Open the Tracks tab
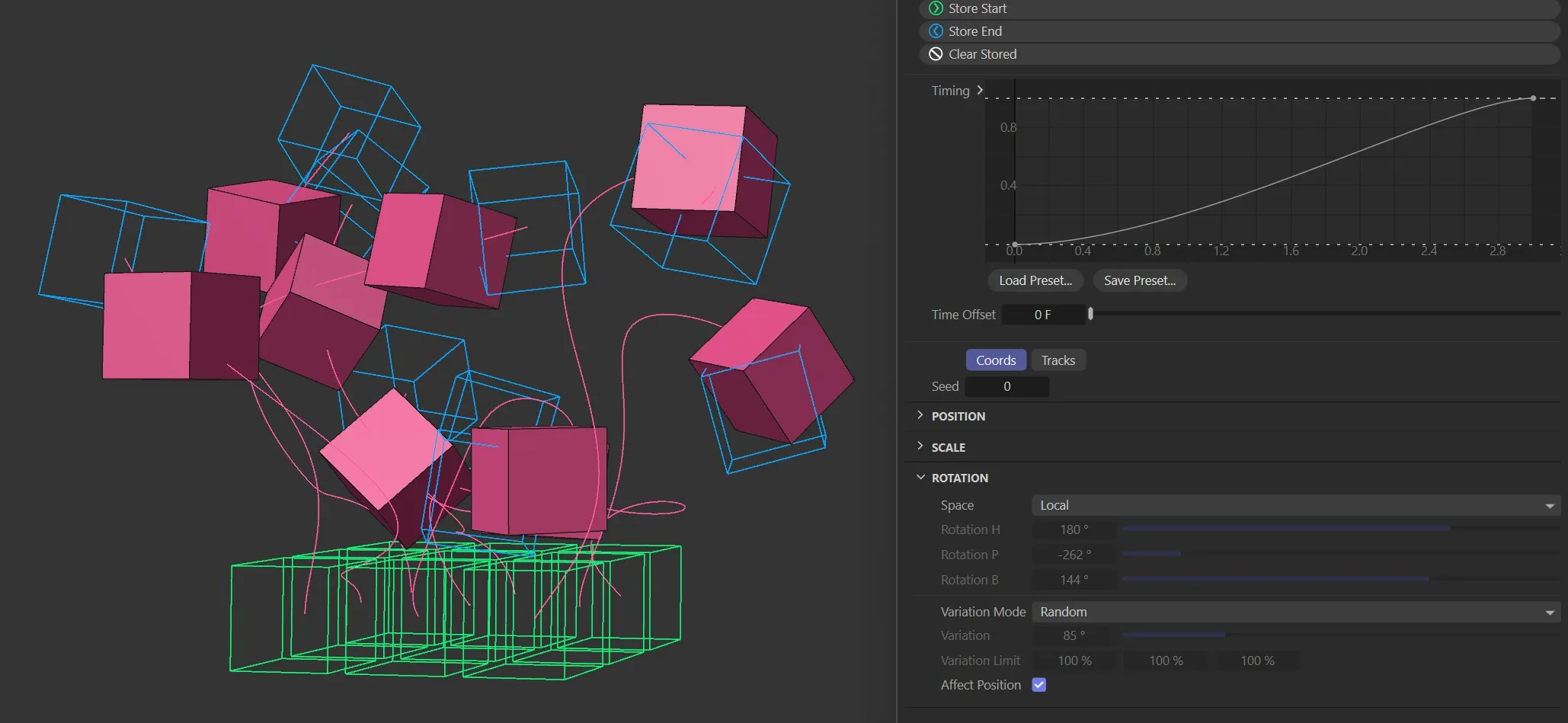The image size is (1568, 723). 1058,360
